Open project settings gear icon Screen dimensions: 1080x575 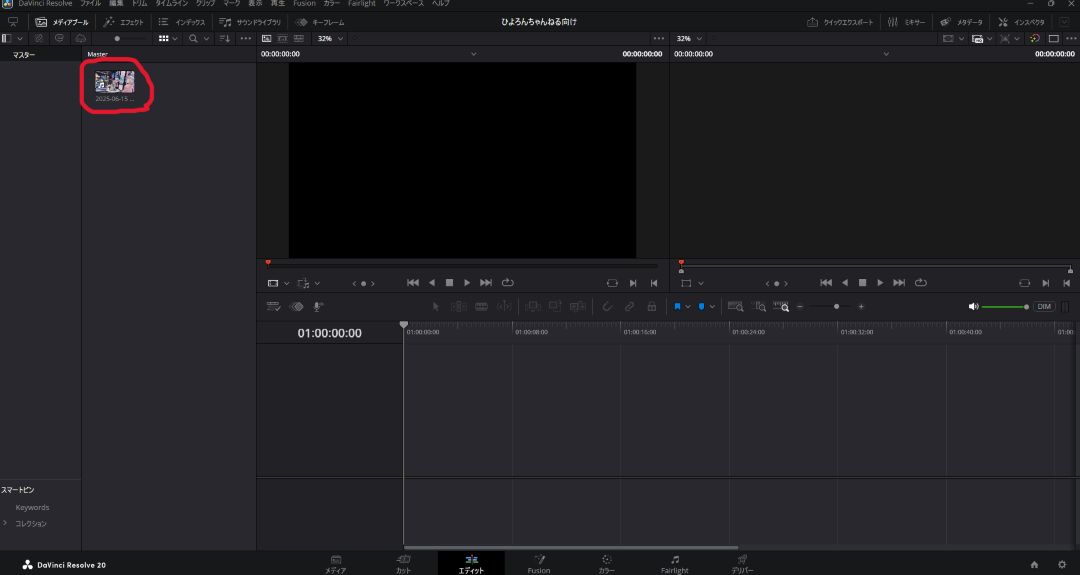coord(1061,565)
